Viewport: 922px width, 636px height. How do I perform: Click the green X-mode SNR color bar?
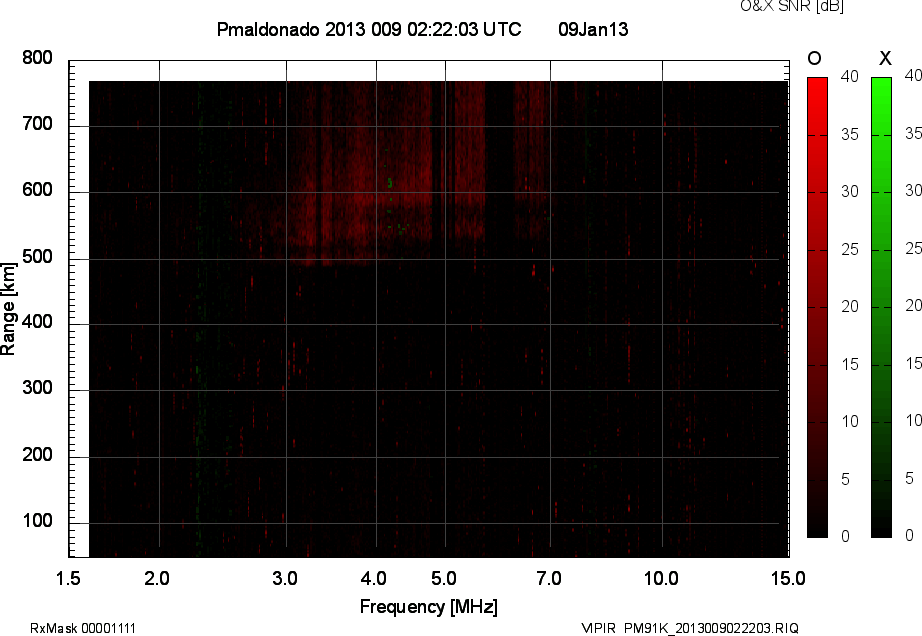click(881, 306)
